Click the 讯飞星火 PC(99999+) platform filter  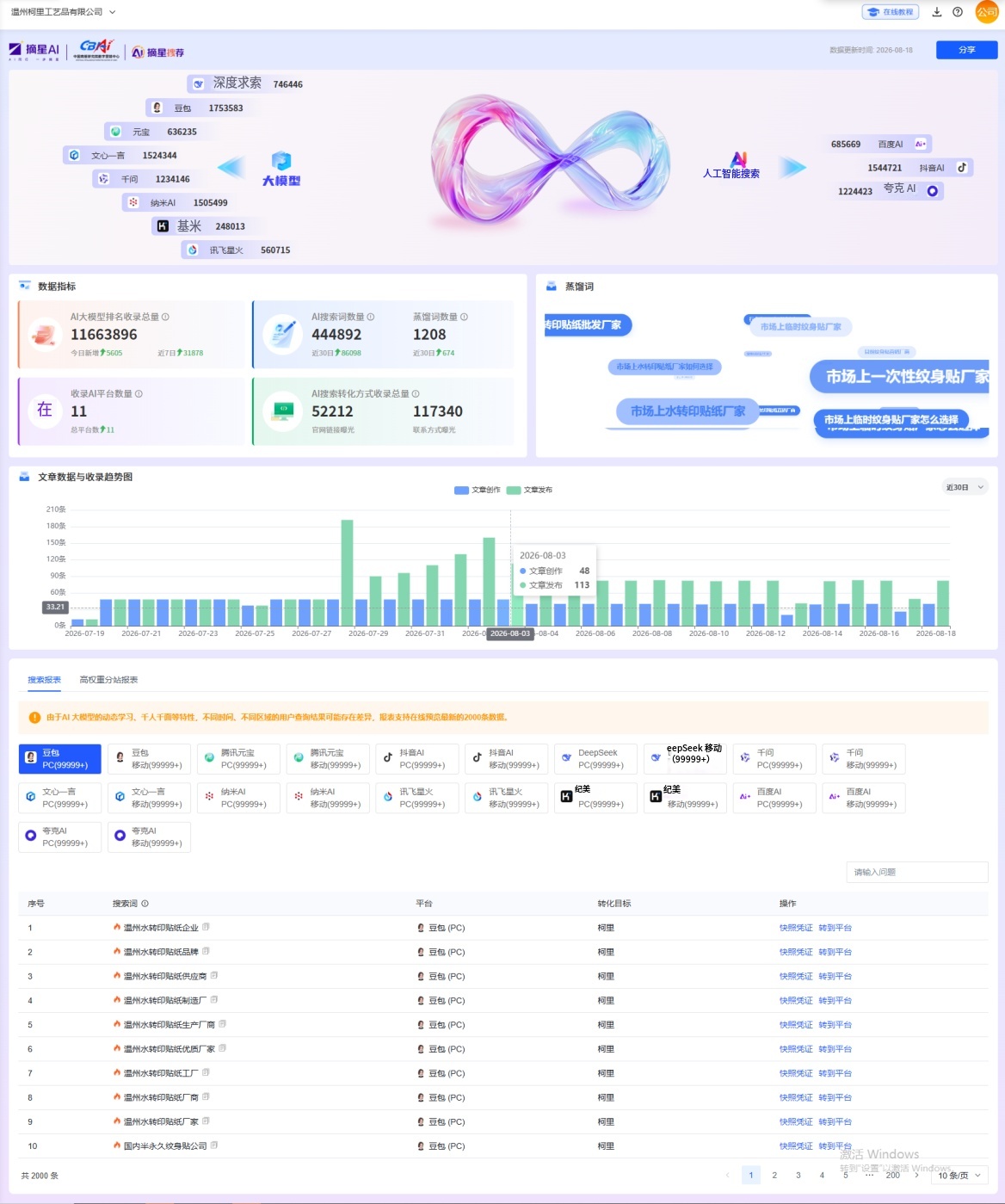pyautogui.click(x=417, y=798)
